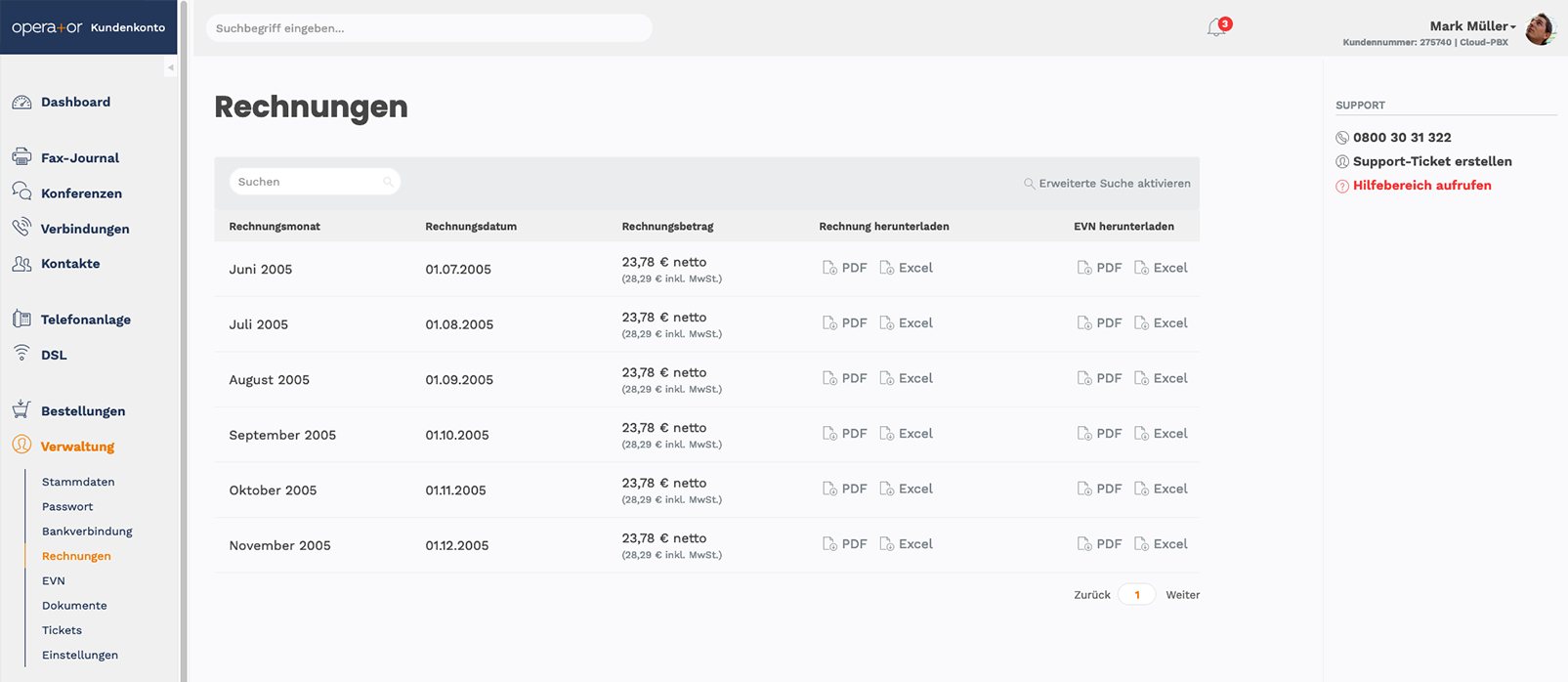
Task: Open Stammdaten in the Verwaltung submenu
Action: (x=78, y=482)
